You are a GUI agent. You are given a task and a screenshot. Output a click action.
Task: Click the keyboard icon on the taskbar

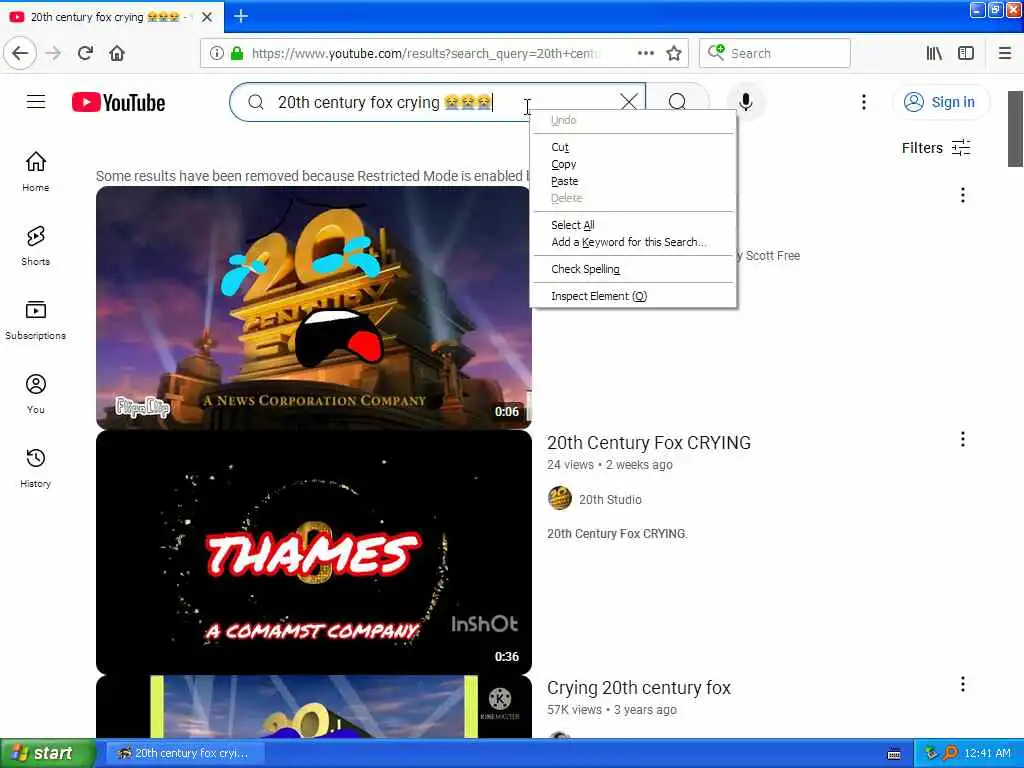[894, 754]
